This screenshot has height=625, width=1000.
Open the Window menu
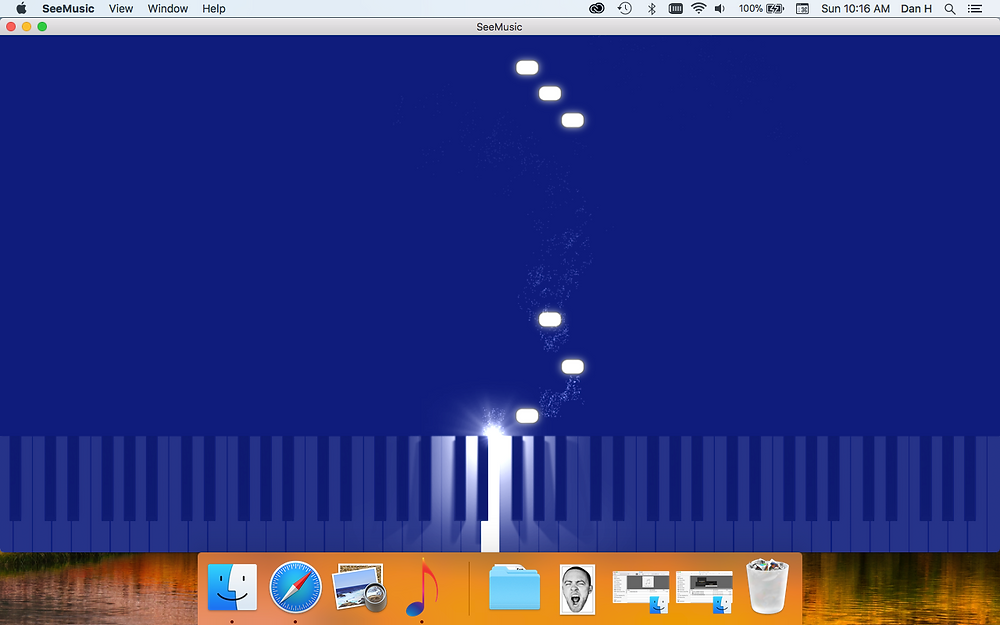168,8
